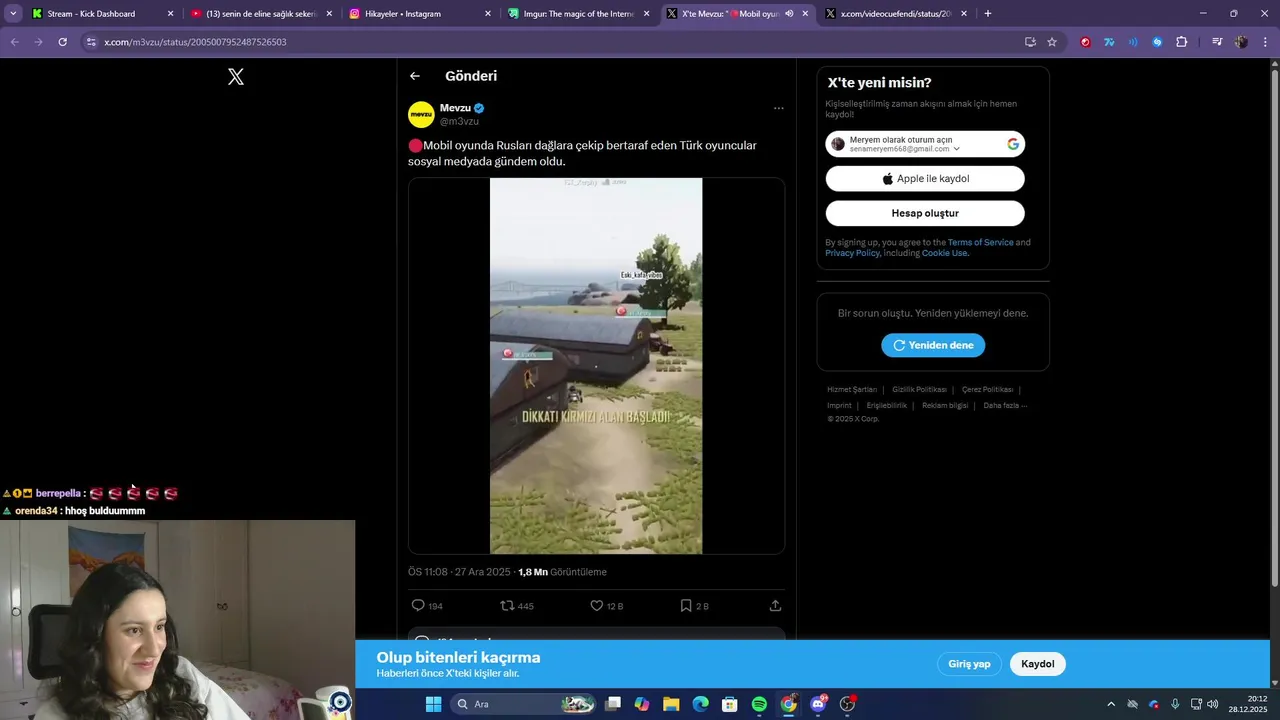This screenshot has height=720, width=1280.
Task: Open the 7TV extension icon
Action: (x=1109, y=42)
